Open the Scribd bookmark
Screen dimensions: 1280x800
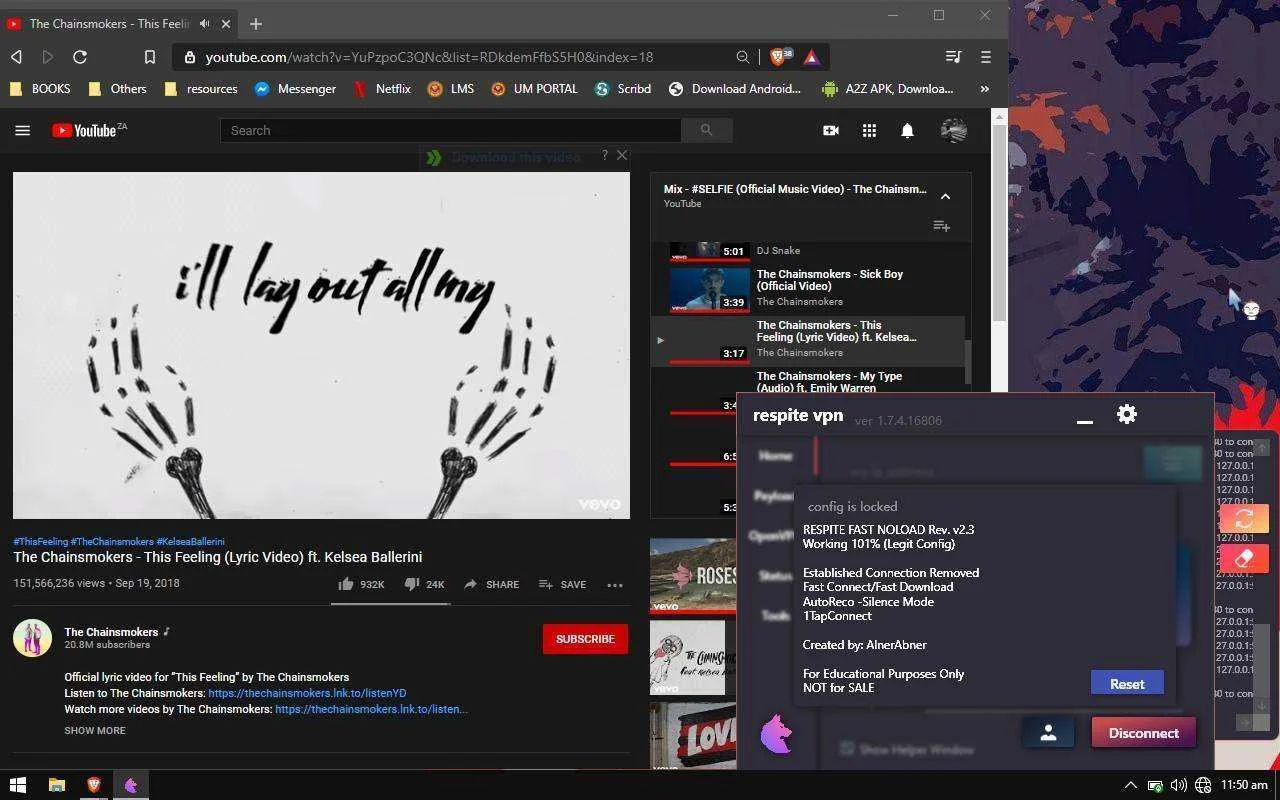623,89
